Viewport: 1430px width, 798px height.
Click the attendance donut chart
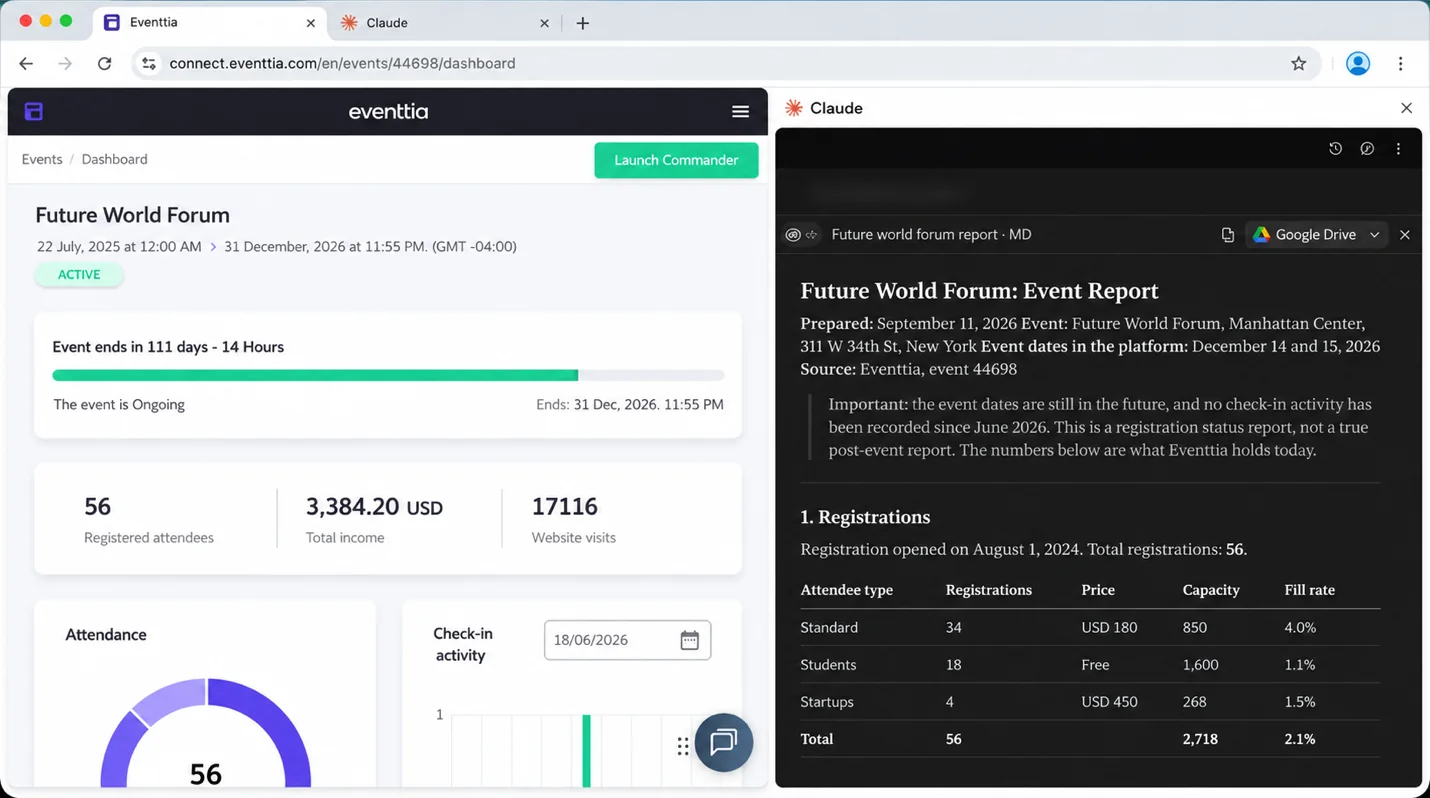pyautogui.click(x=206, y=732)
